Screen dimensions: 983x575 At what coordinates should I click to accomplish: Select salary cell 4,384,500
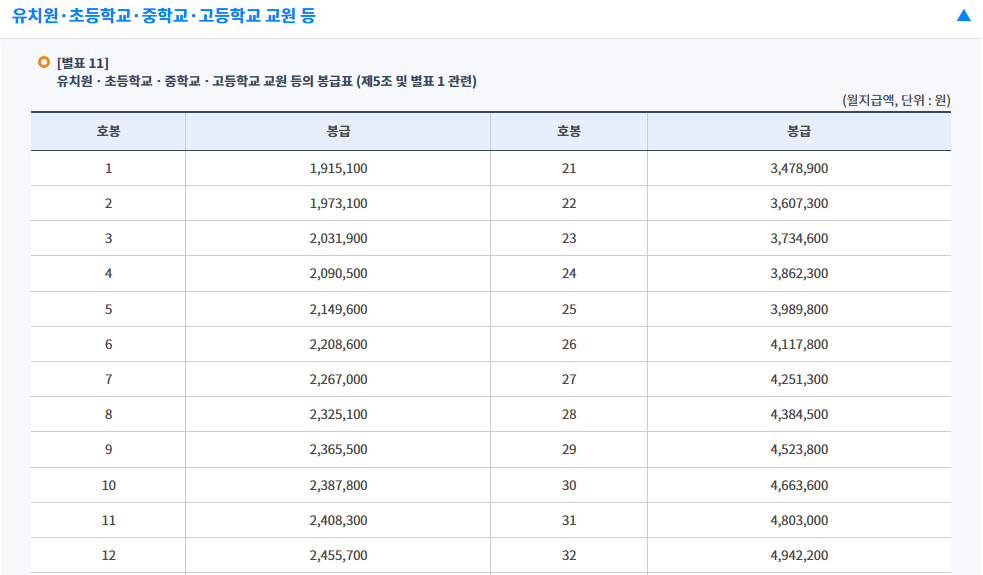tap(799, 414)
